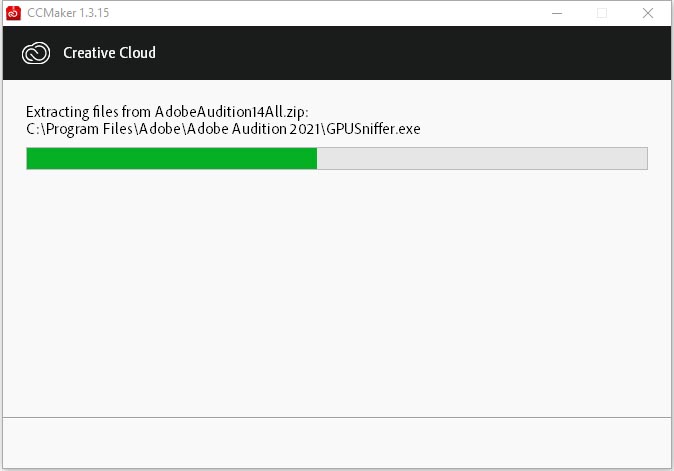674x471 pixels.
Task: Click the blank content area below progress bar
Action: pyautogui.click(x=337, y=292)
